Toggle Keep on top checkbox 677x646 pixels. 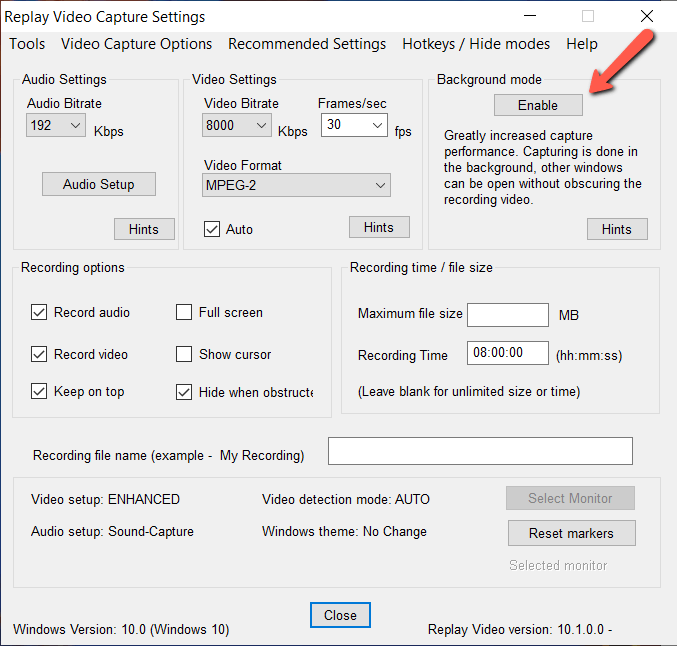pyautogui.click(x=39, y=391)
